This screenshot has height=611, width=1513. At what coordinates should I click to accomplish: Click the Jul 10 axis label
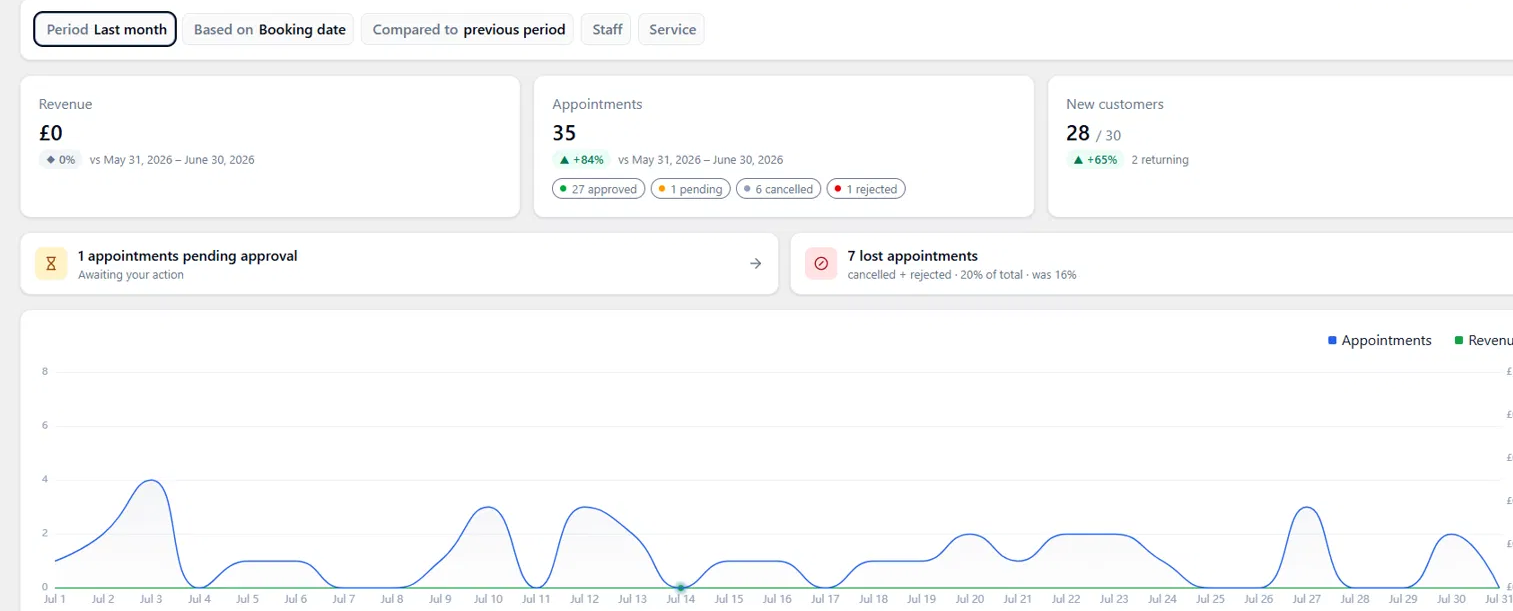click(488, 600)
